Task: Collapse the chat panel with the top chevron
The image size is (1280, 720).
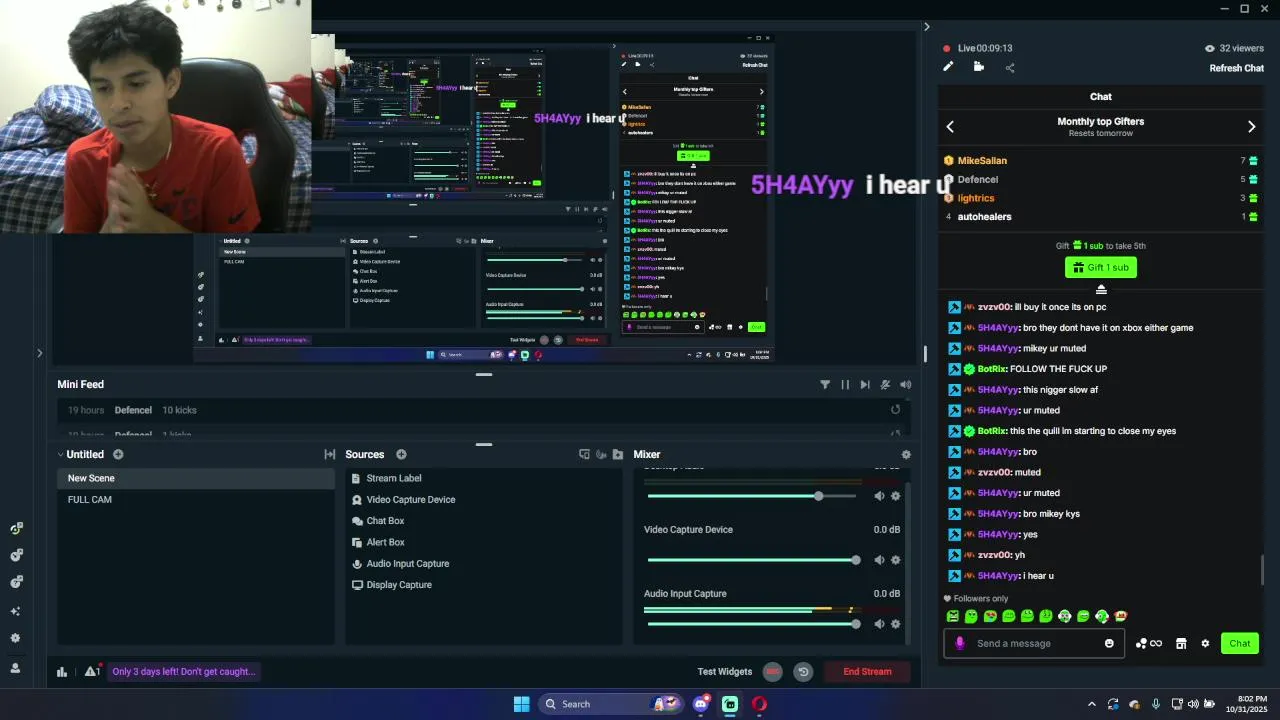Action: pyautogui.click(x=926, y=27)
